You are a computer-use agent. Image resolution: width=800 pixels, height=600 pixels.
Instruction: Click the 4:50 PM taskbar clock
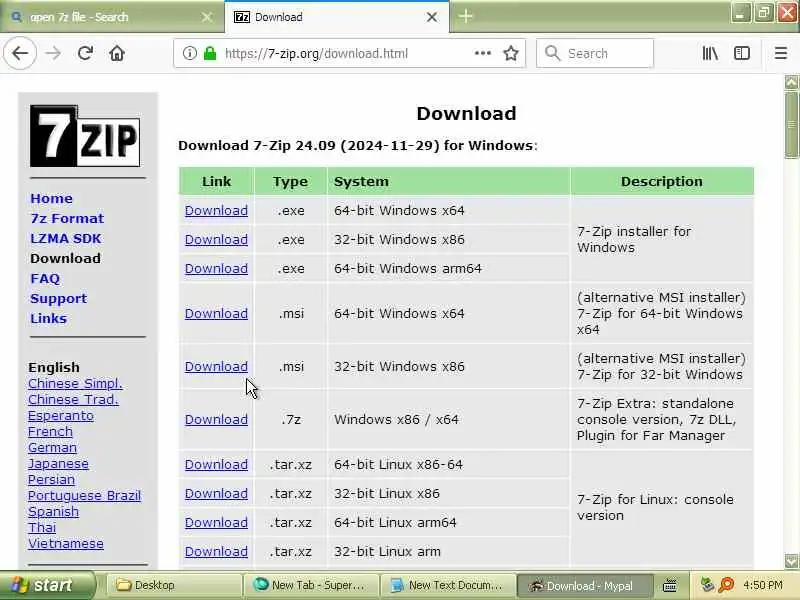763,585
